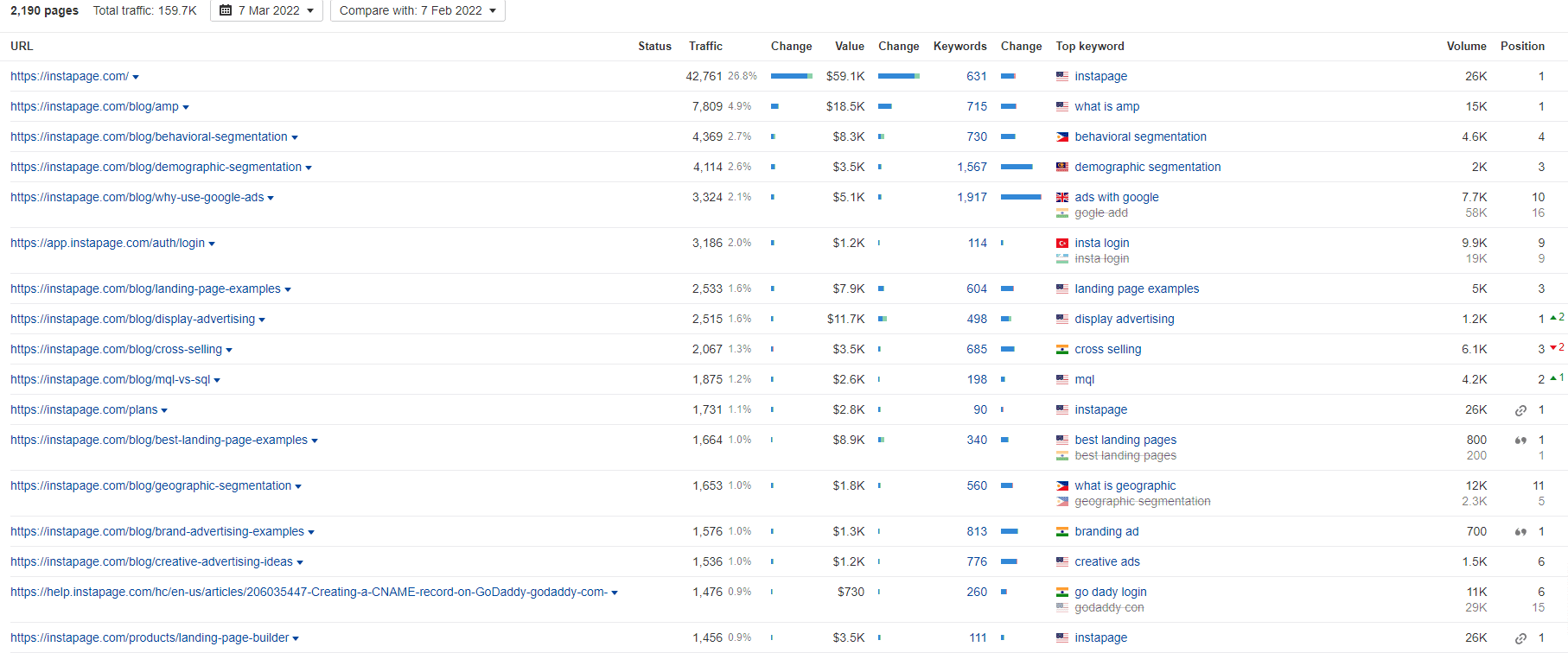Click the 1,567 keywords count link
Image resolution: width=1568 pixels, height=653 pixels.
[972, 167]
